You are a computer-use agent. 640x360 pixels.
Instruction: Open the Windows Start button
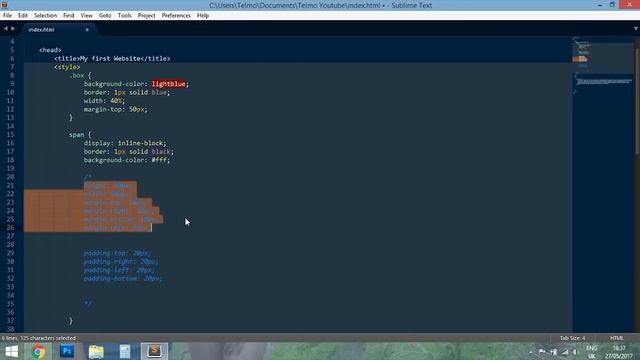[x=11, y=351]
